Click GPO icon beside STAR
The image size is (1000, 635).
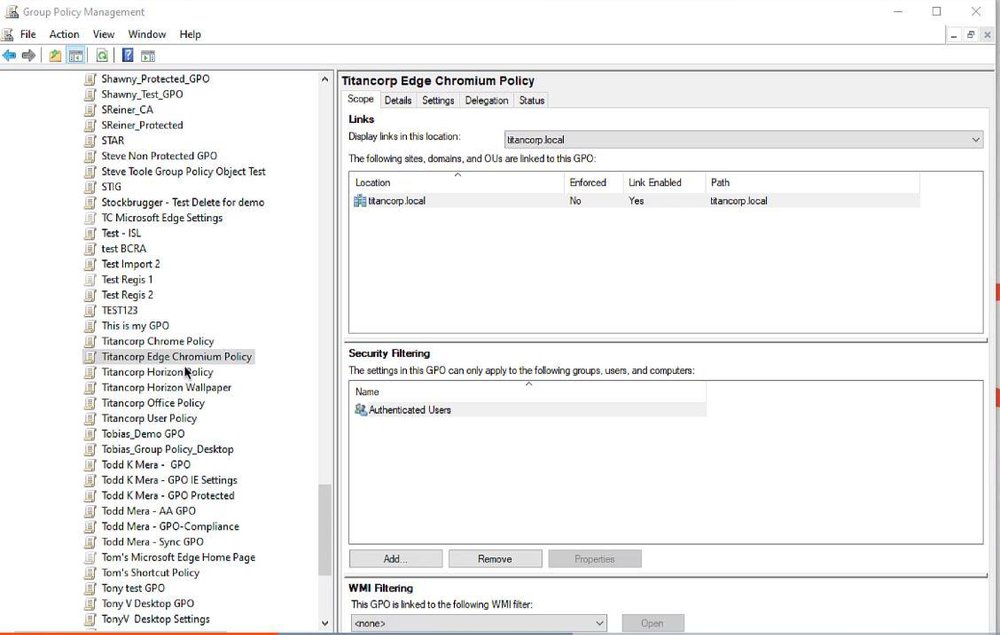click(x=91, y=141)
